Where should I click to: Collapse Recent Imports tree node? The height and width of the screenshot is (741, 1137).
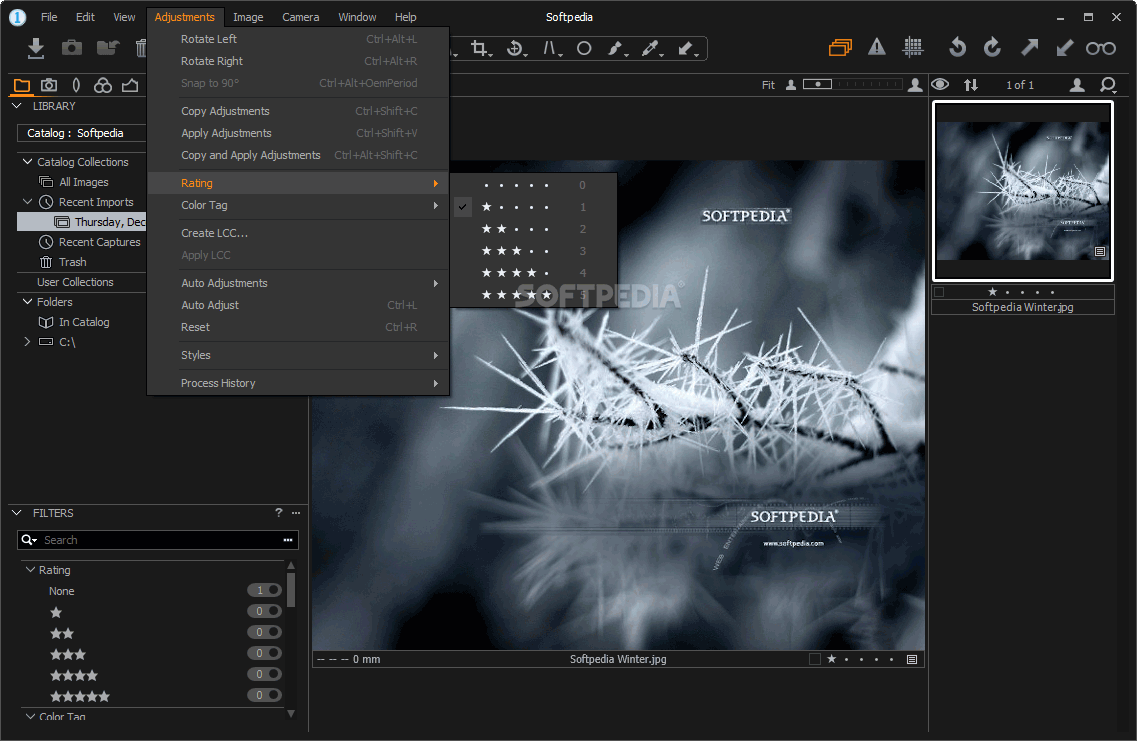pyautogui.click(x=28, y=202)
